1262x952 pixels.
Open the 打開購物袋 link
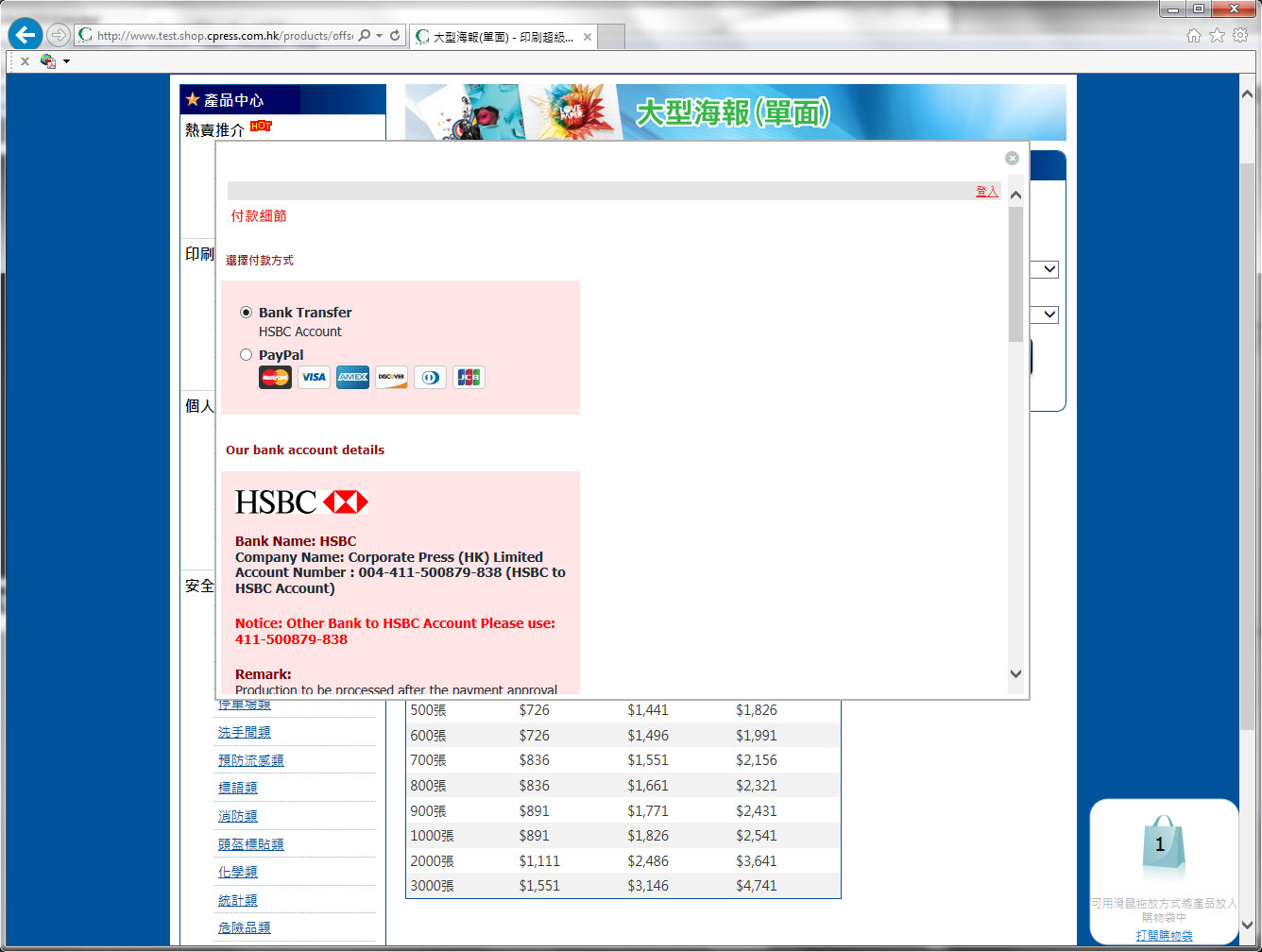(x=1164, y=935)
